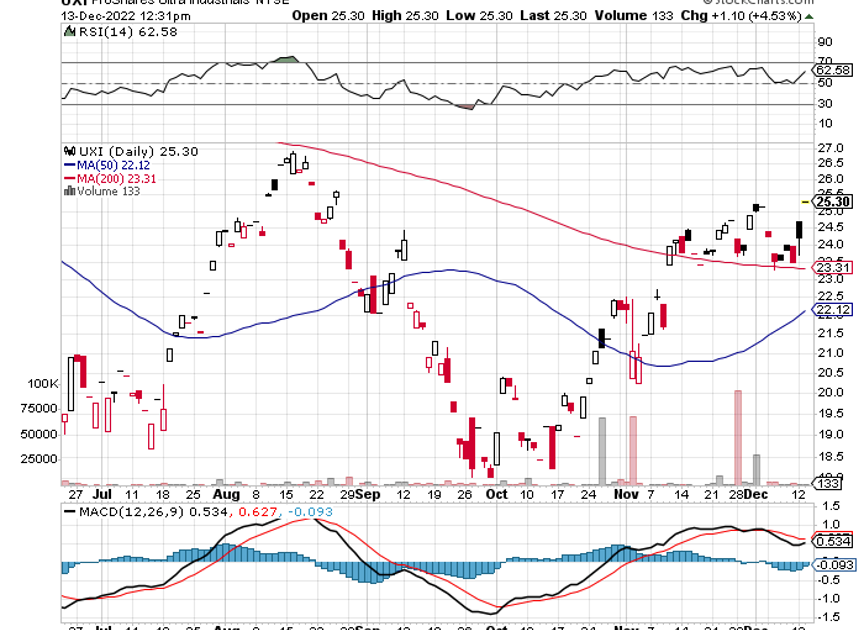Viewport: 864px width, 630px height.
Task: Click the red MA(200) legend swatch
Action: pyautogui.click(x=69, y=178)
